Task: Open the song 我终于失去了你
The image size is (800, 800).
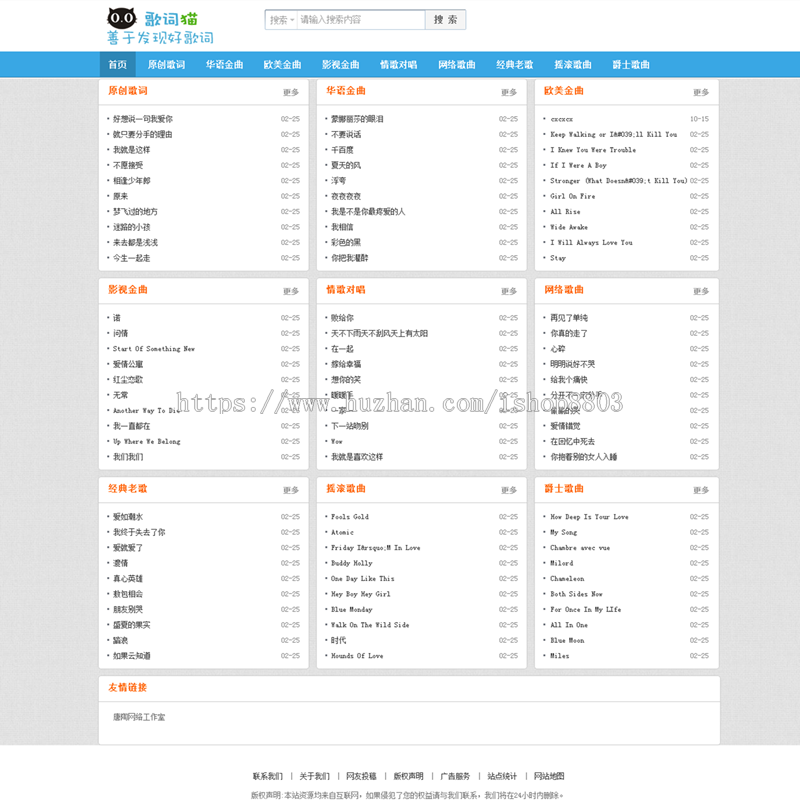Action: pyautogui.click(x=139, y=532)
